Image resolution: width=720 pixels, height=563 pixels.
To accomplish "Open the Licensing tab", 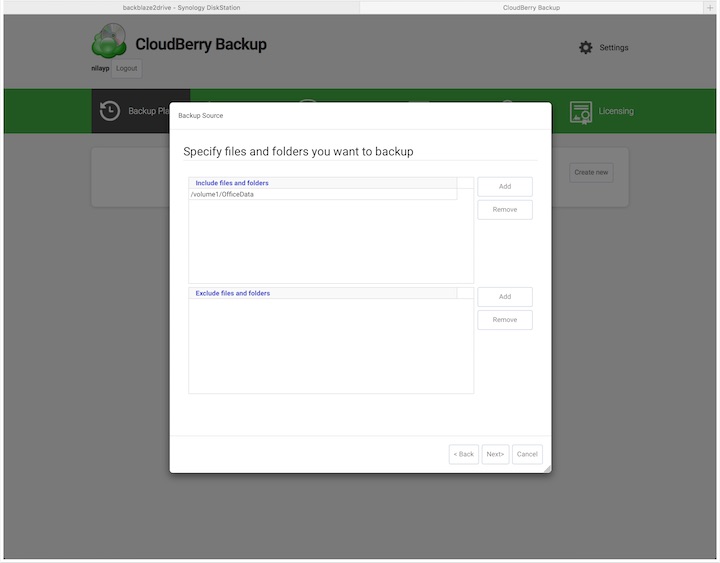I will (602, 112).
